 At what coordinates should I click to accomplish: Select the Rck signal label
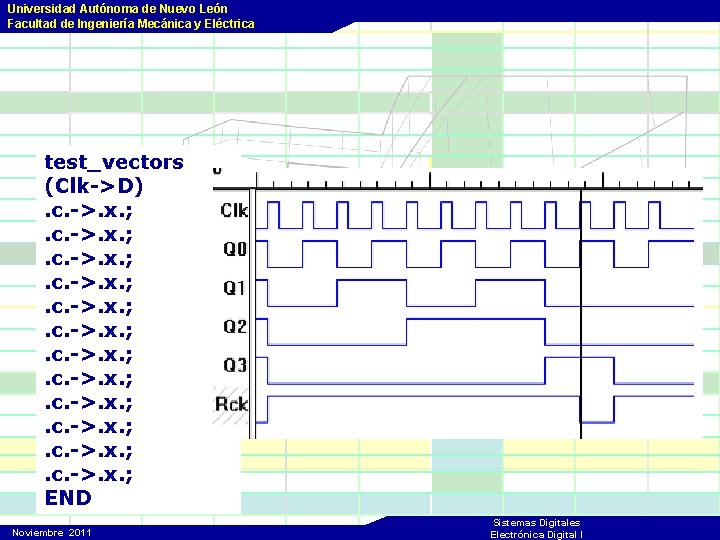coord(232,404)
